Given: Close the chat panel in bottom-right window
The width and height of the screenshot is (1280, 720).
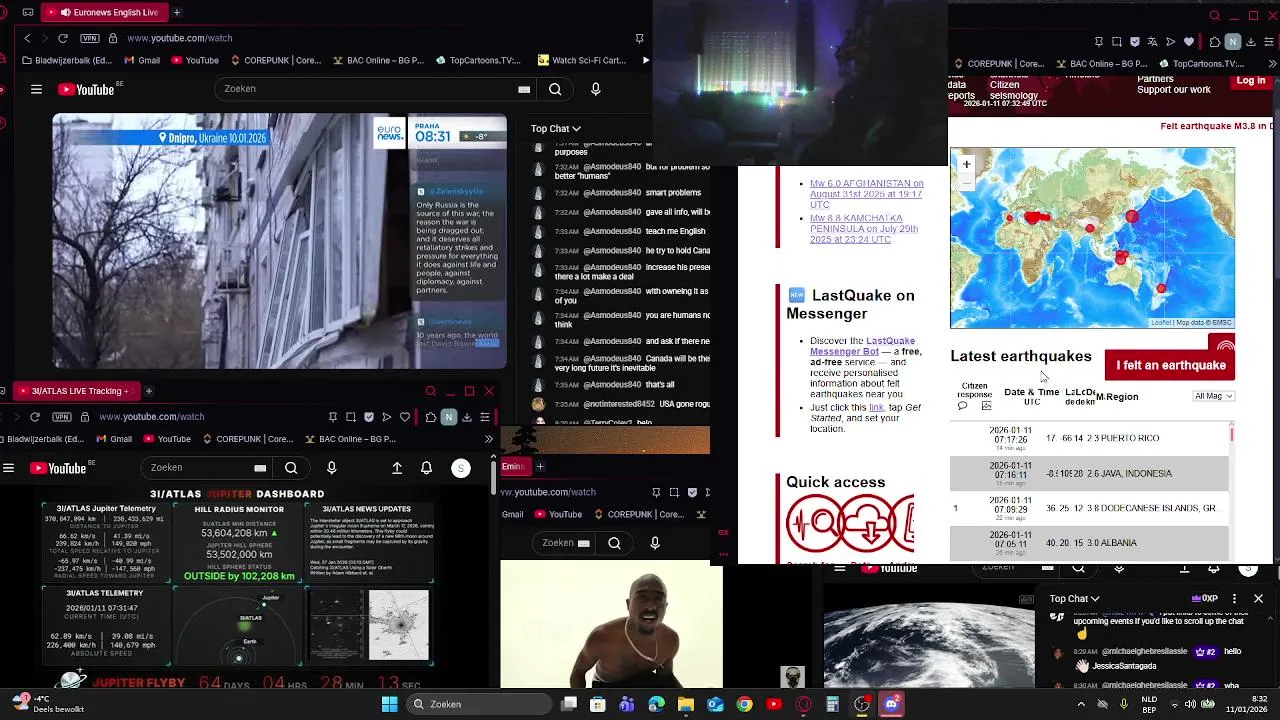Looking at the screenshot, I should click(x=1258, y=599).
